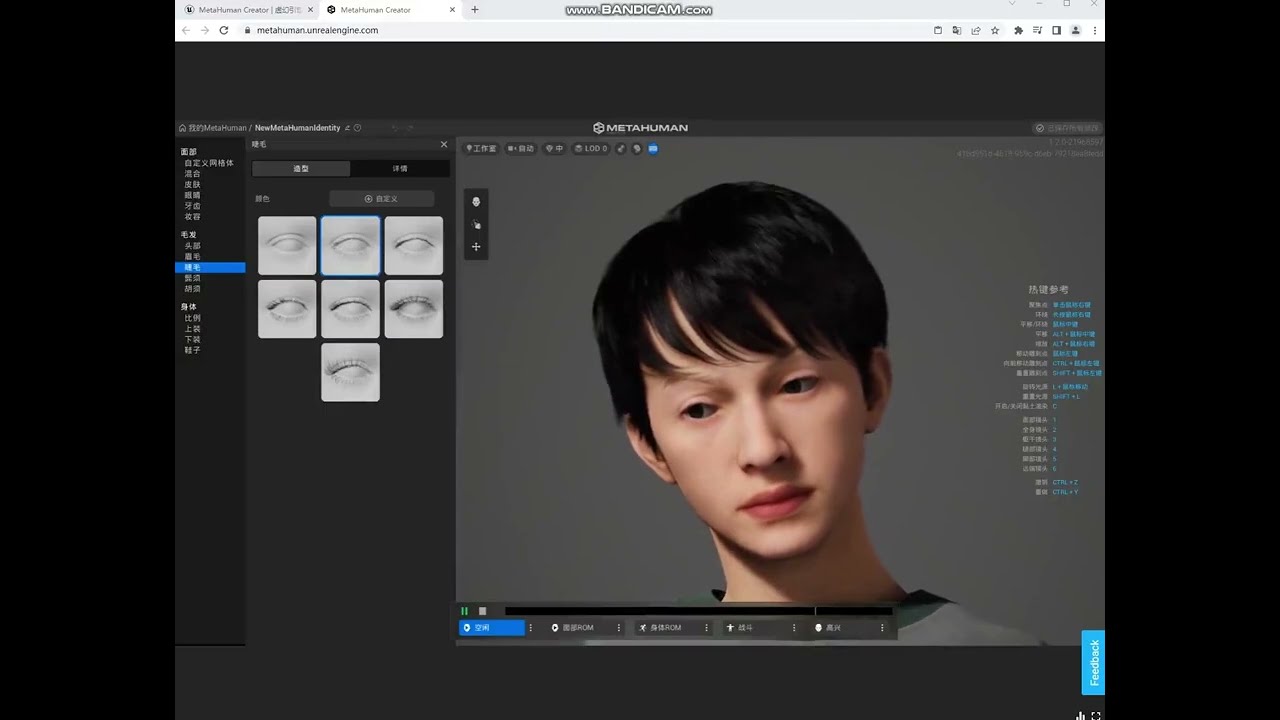Toggle the blue hotkey reference button
Screen dimensions: 1280x720
pos(653,149)
